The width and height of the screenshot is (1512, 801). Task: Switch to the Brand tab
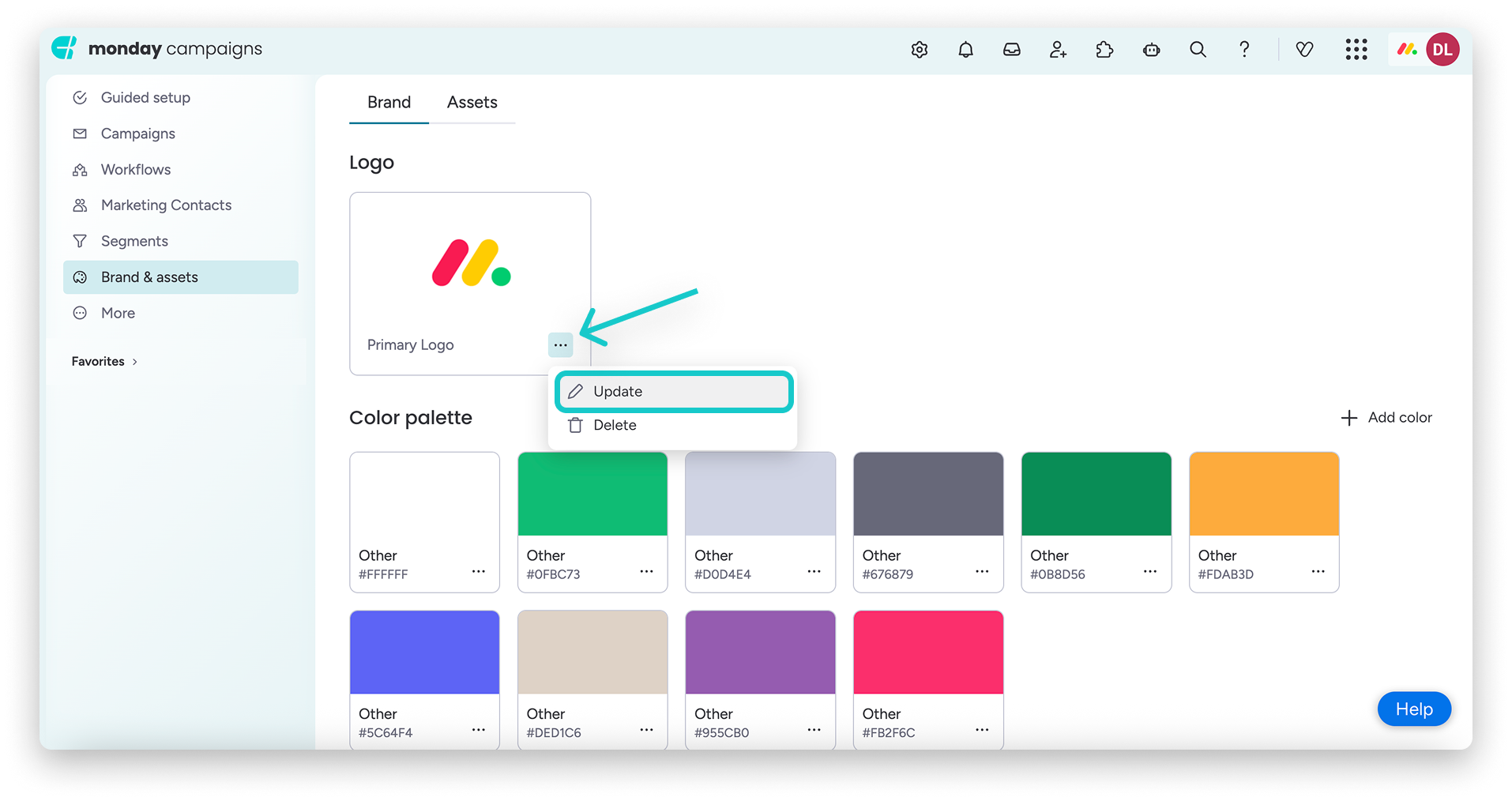[x=389, y=103]
